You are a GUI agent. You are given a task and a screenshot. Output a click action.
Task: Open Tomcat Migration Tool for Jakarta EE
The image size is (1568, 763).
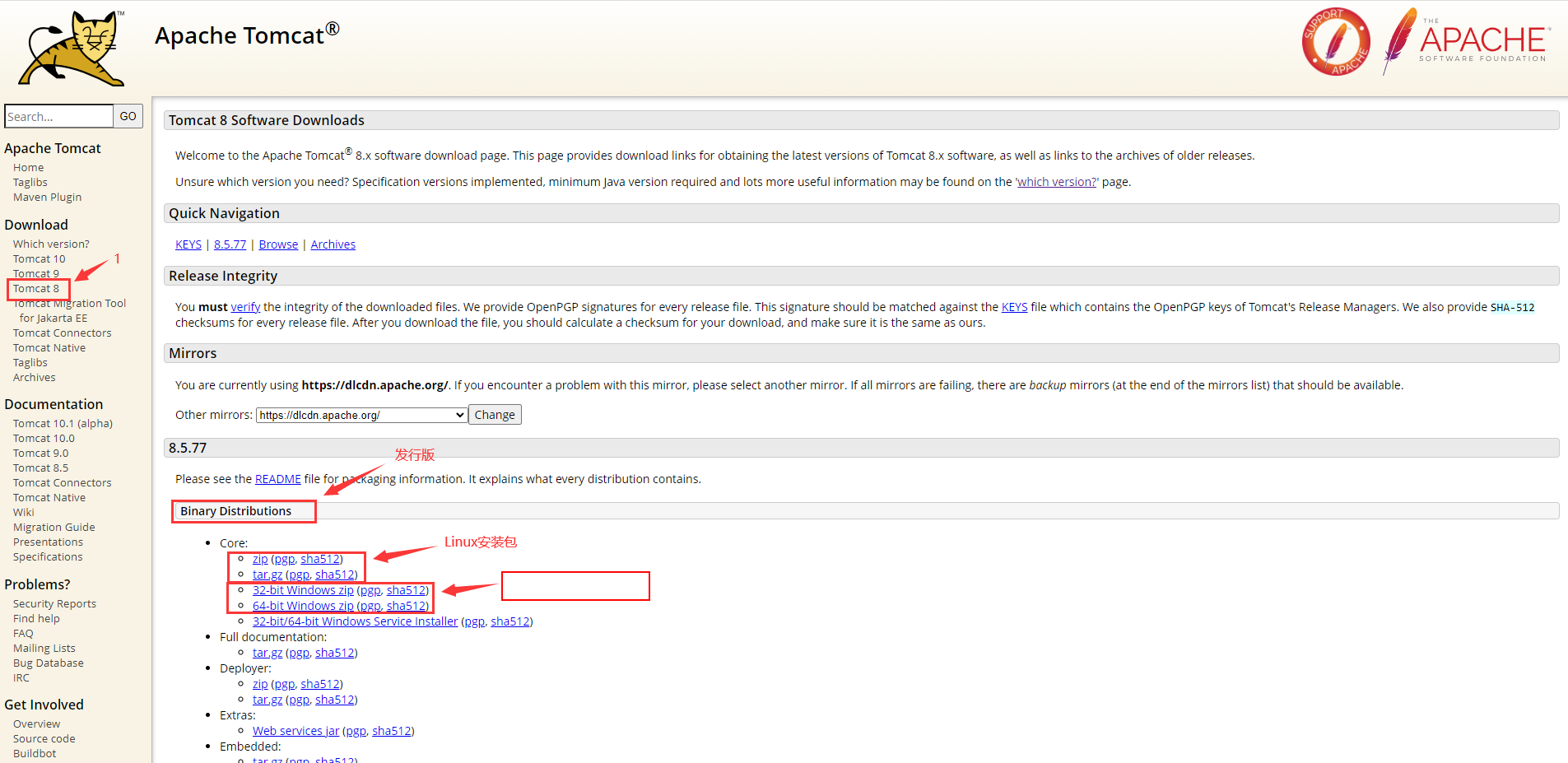point(70,310)
